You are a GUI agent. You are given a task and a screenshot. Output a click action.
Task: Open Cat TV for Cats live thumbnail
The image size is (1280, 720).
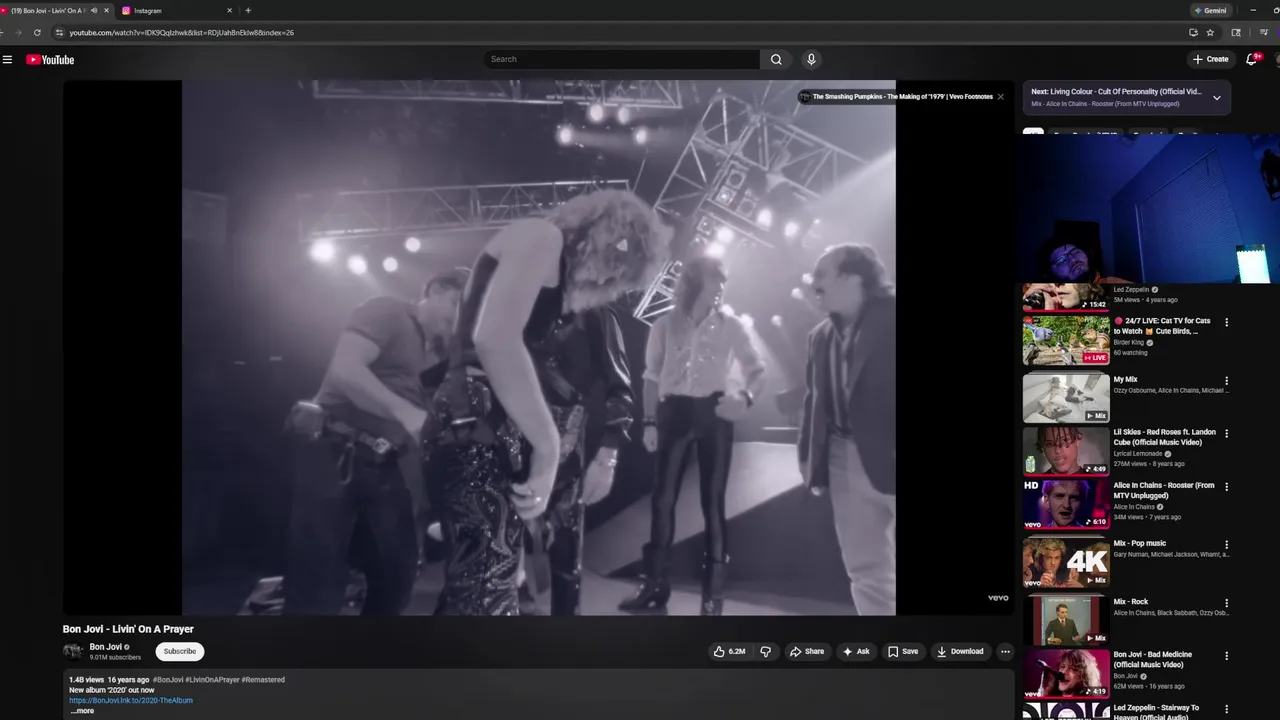(x=1066, y=340)
